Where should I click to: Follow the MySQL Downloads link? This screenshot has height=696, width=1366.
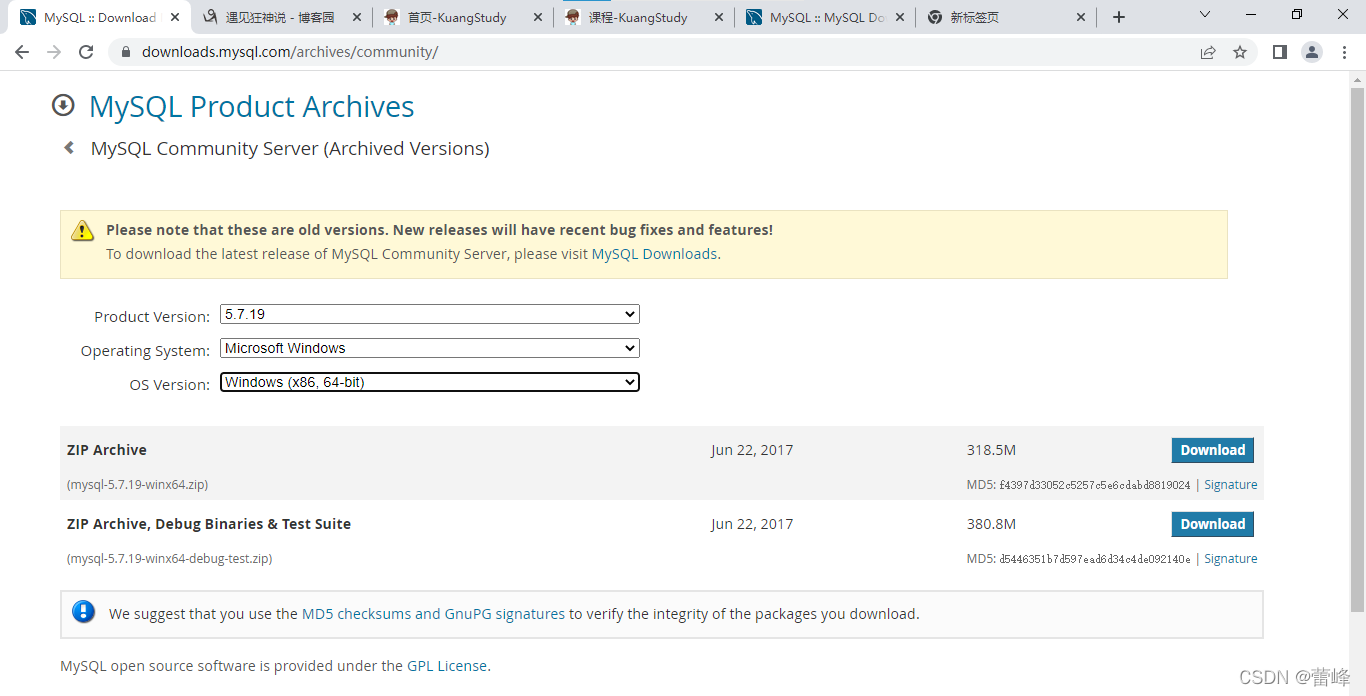[x=654, y=254]
